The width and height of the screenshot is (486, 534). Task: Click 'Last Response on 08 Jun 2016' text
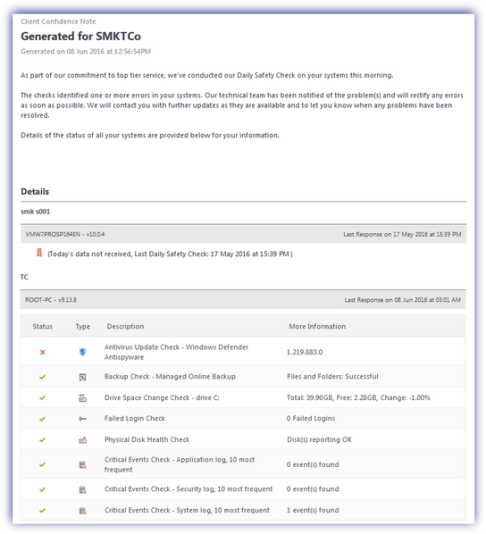click(x=403, y=300)
